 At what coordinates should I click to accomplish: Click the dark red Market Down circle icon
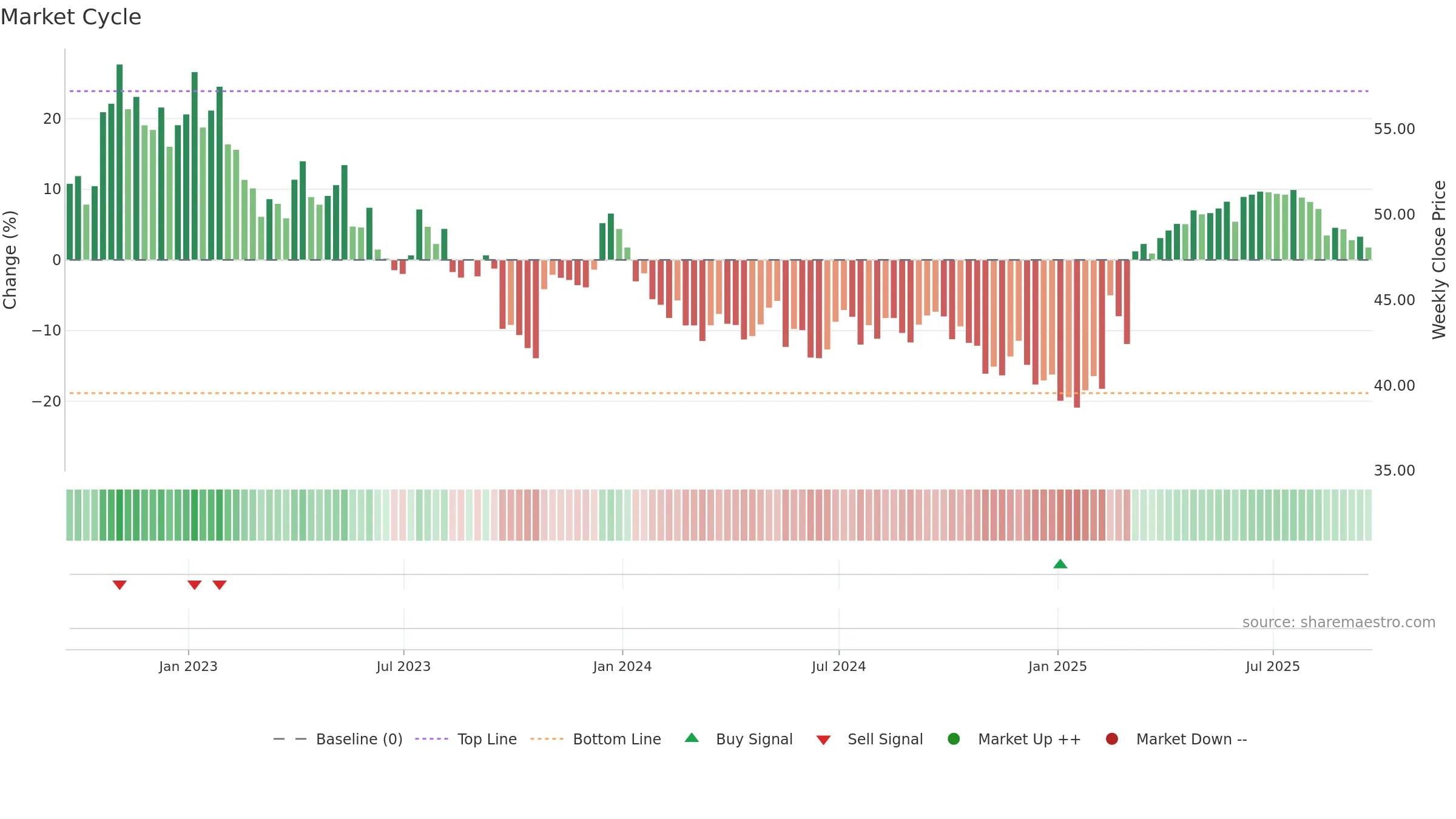[1112, 739]
